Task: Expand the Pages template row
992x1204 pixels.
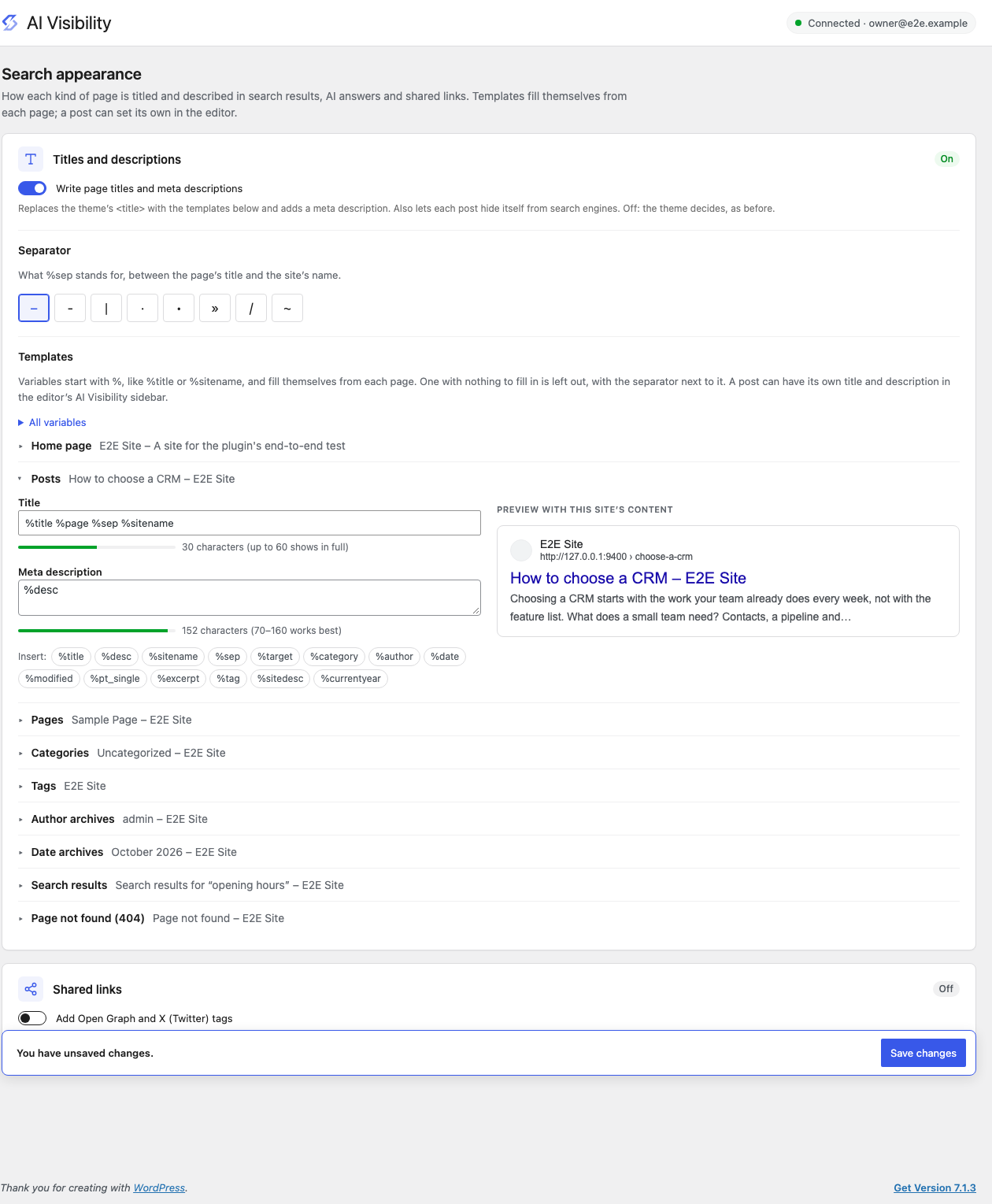Action: [489, 720]
